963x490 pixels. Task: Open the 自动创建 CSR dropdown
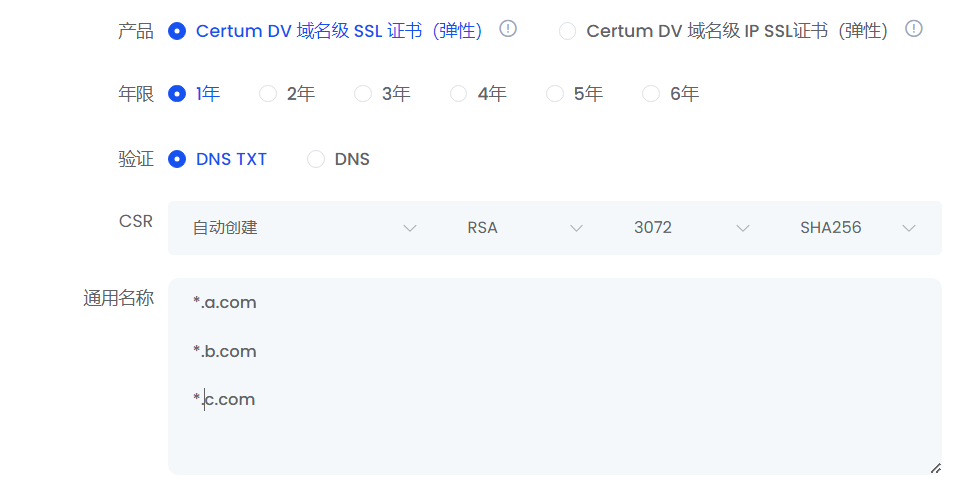305,228
